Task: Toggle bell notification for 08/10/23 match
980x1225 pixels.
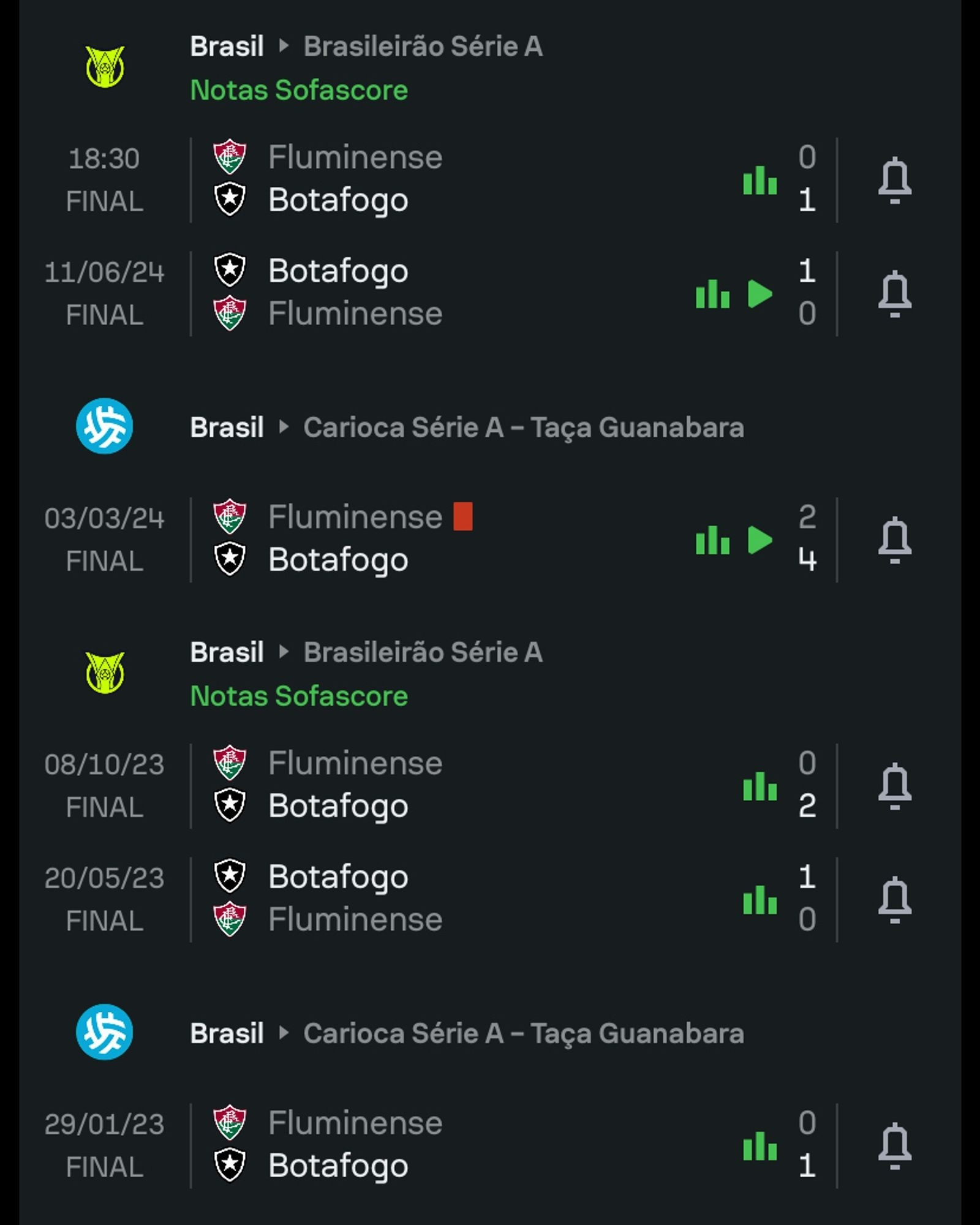Action: 895,786
